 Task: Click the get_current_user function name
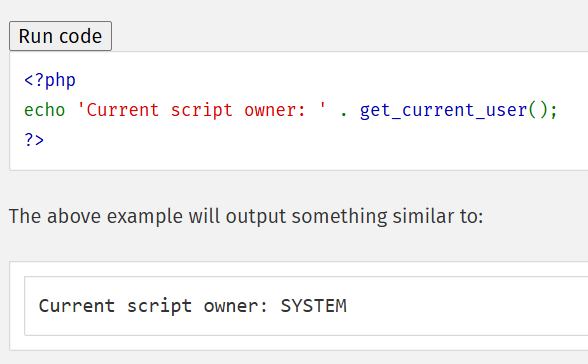[x=443, y=110]
